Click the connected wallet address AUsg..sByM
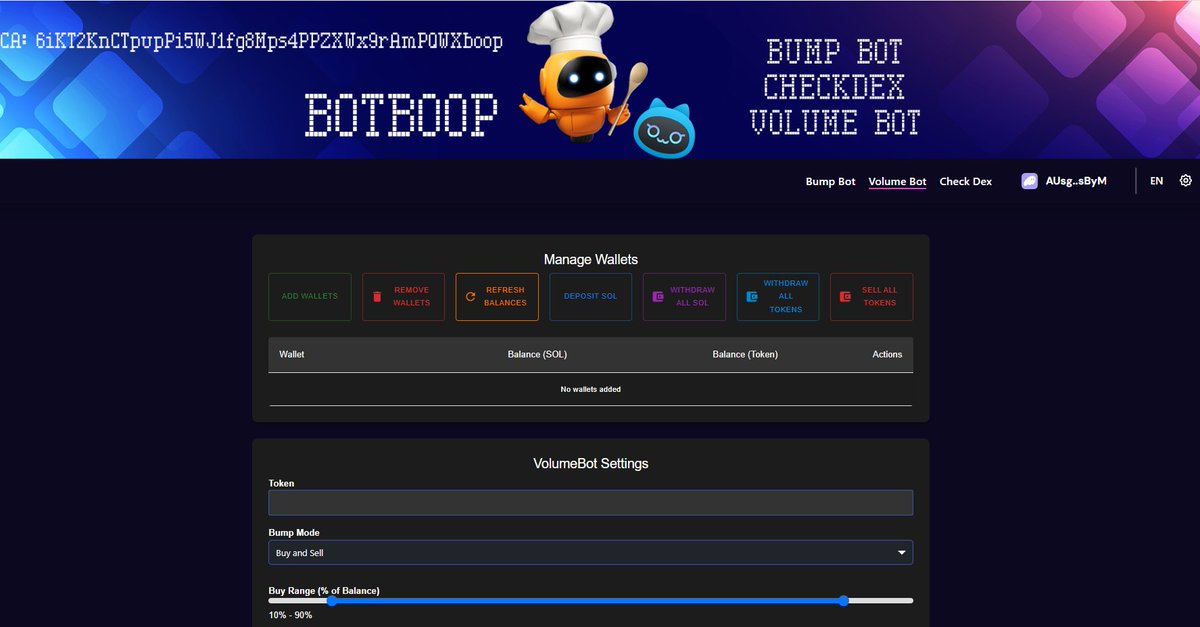 [x=1075, y=181]
